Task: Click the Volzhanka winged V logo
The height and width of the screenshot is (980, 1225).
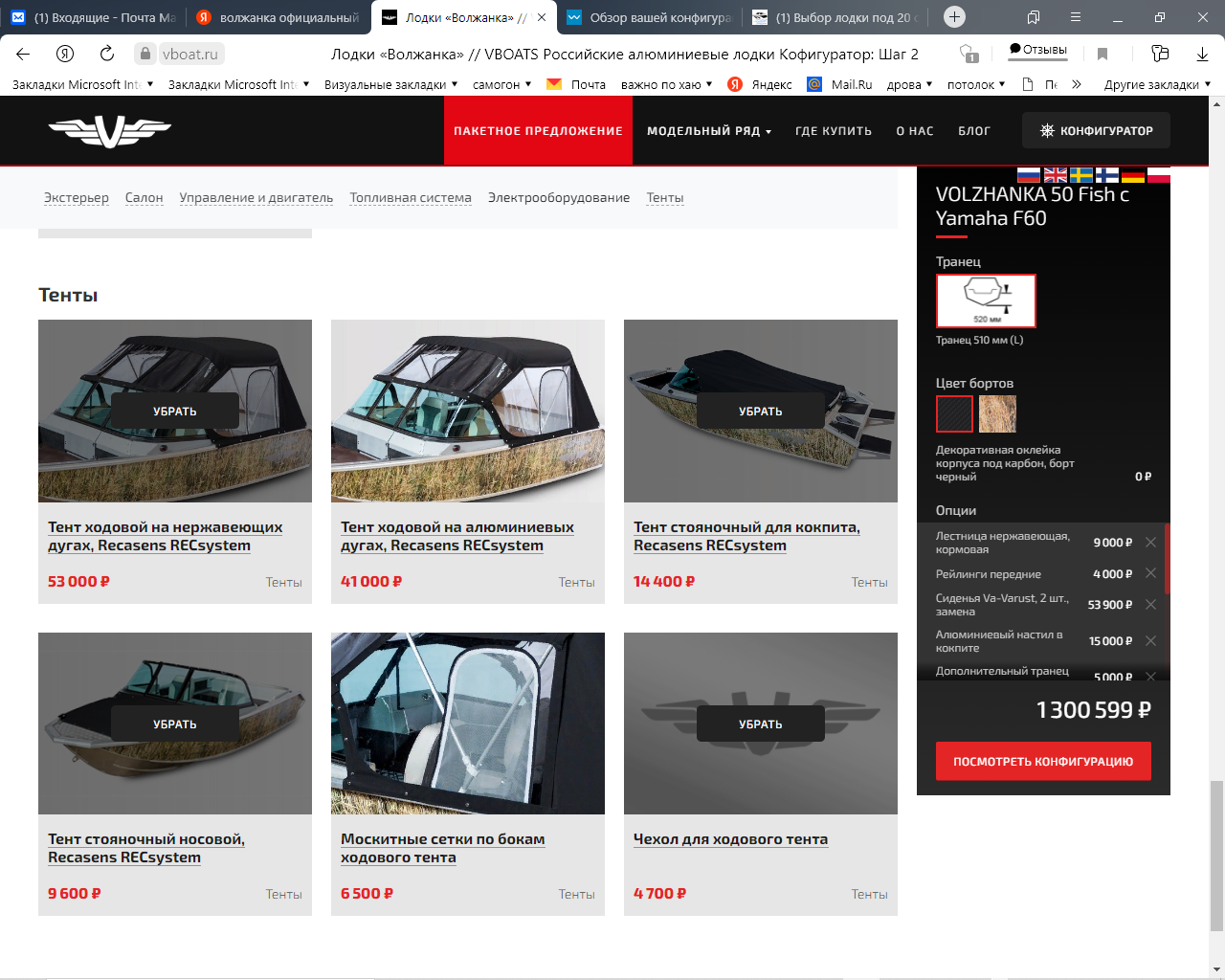Action: 109,130
